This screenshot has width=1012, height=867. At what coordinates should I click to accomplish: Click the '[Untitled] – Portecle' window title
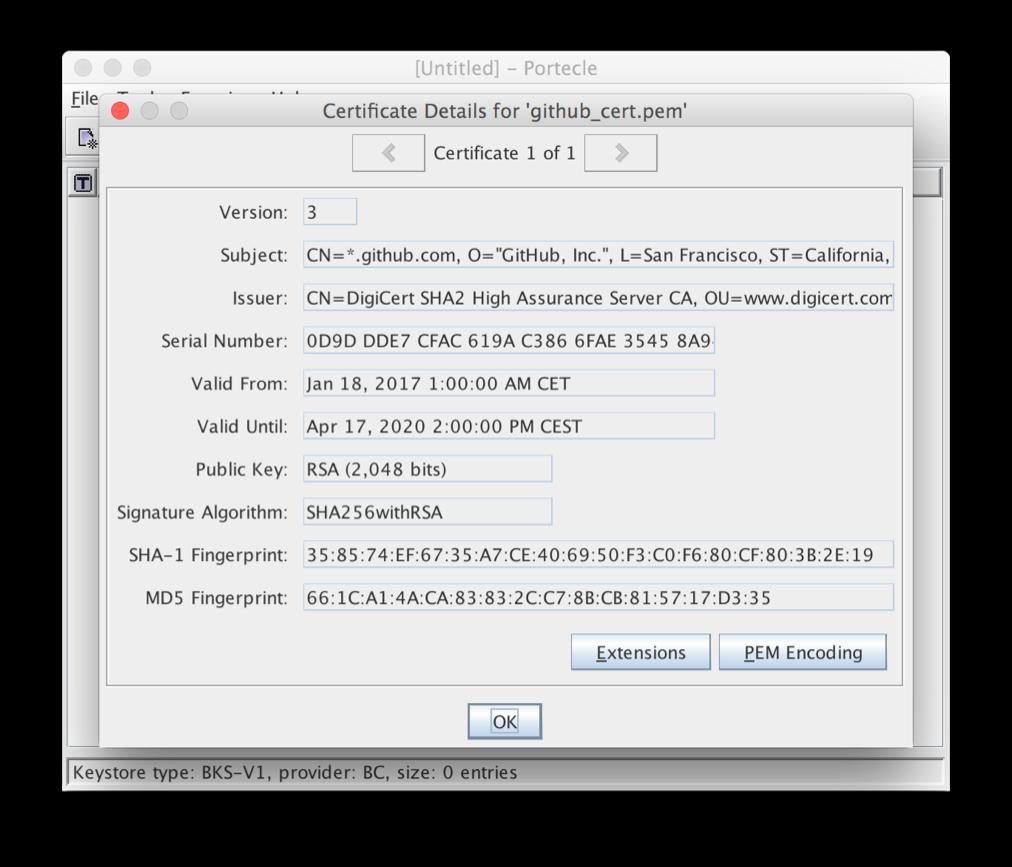coord(506,68)
